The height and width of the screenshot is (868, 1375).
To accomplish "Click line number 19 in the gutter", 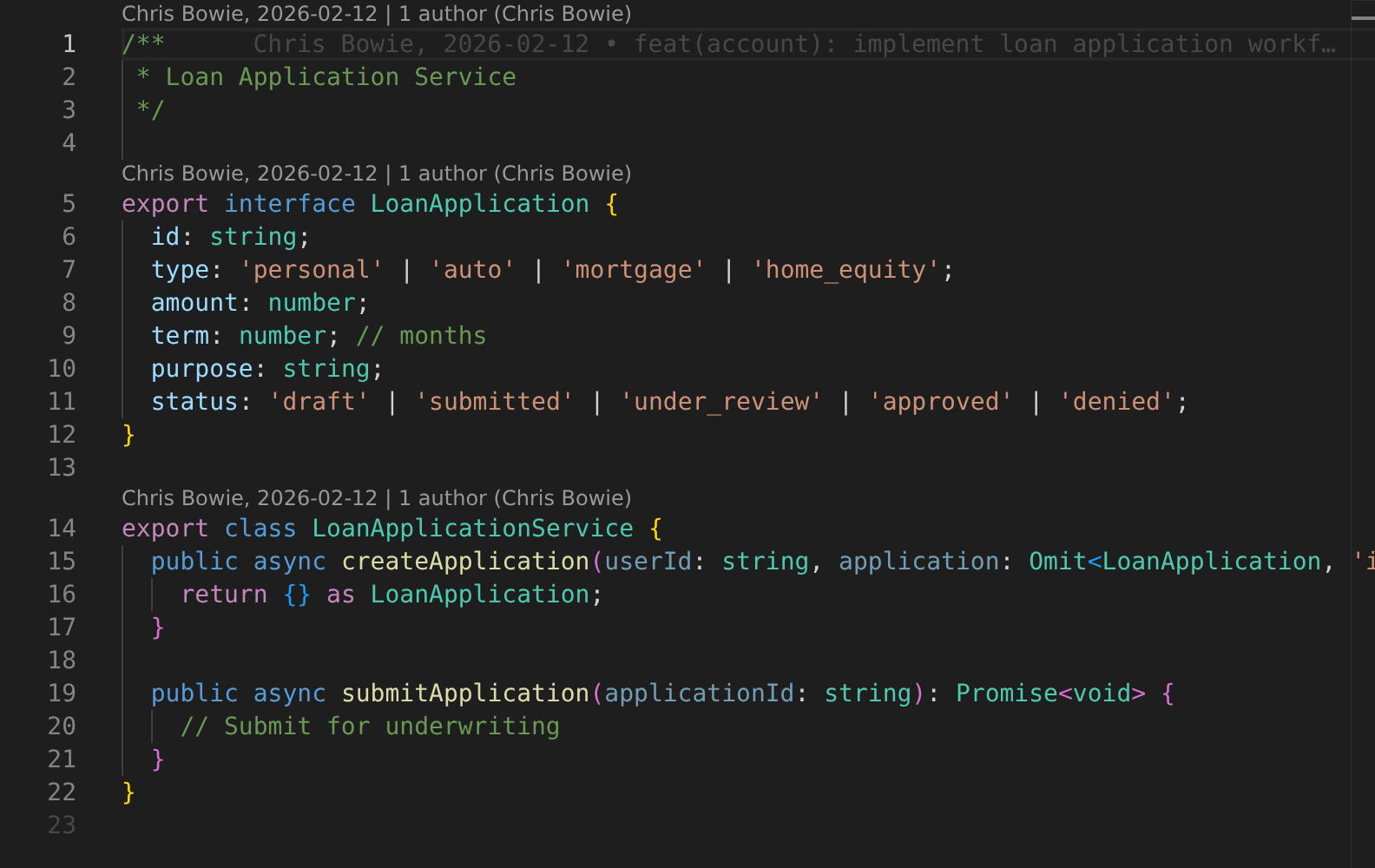I will tap(62, 694).
